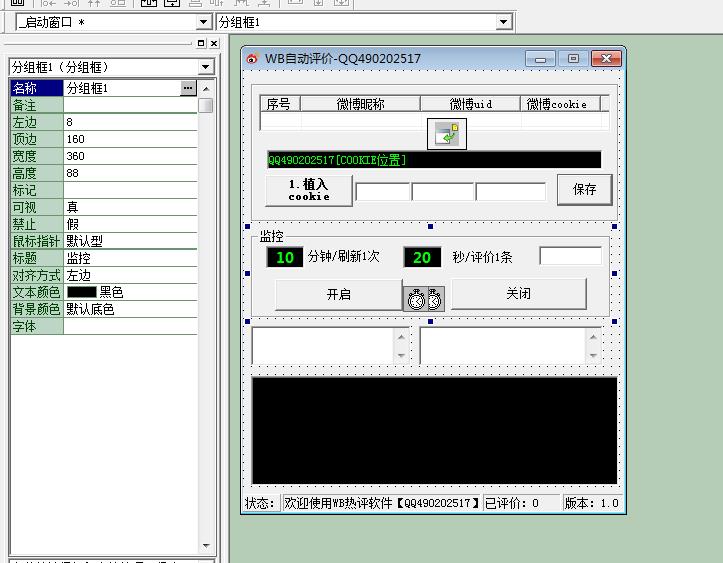Screen dimensions: 723x563
Task: Click the property panel float/restore icon
Action: click(x=200, y=43)
